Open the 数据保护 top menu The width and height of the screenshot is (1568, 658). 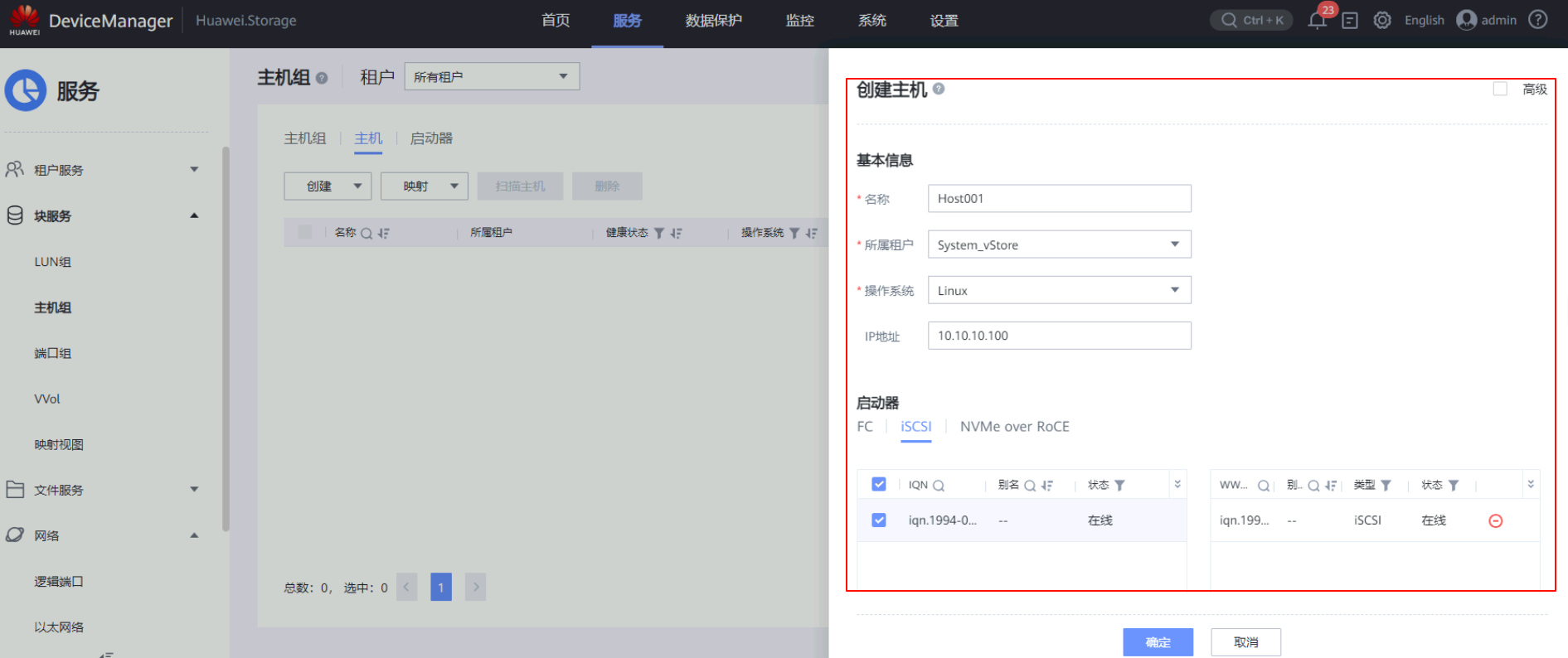713,21
